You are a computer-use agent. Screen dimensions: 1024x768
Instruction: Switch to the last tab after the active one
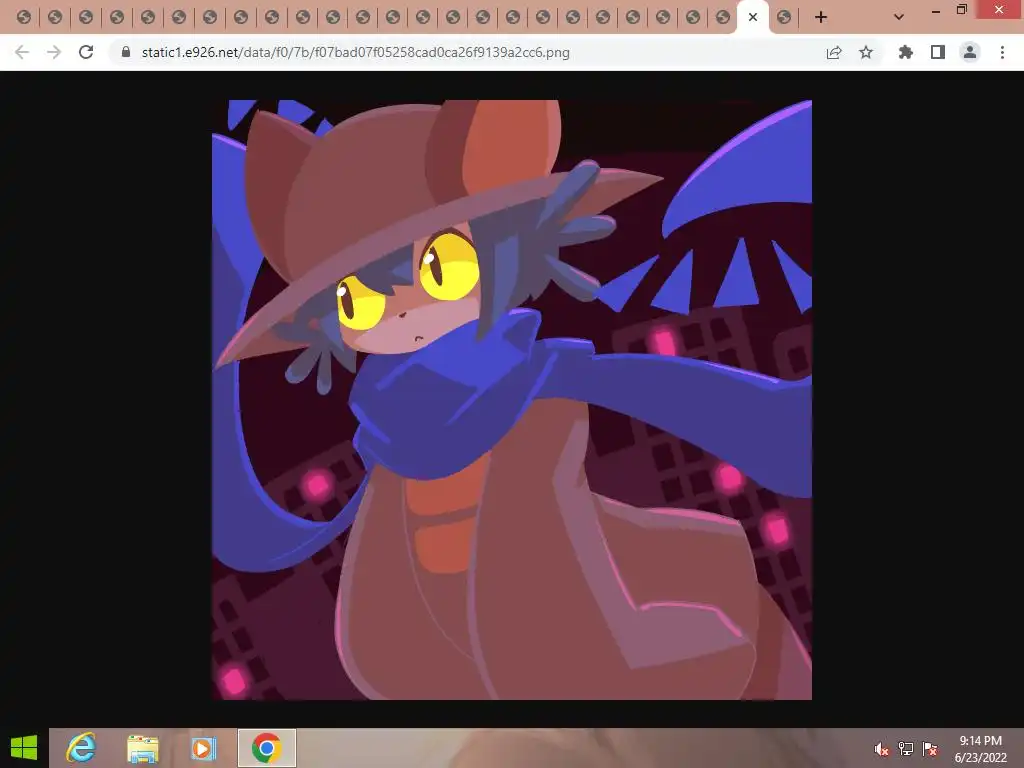(x=784, y=17)
